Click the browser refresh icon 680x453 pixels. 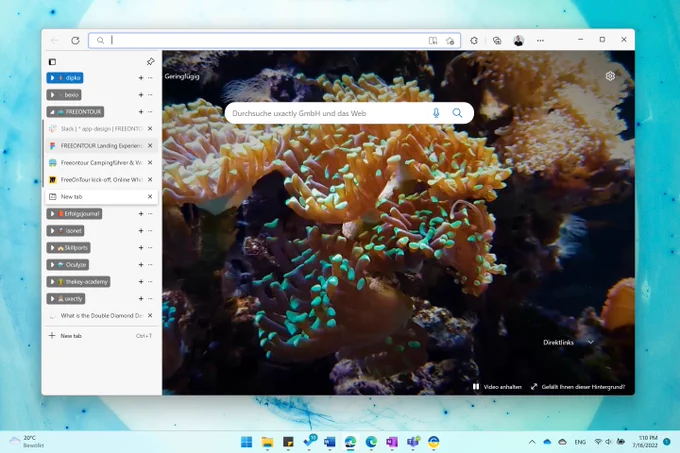[x=75, y=40]
